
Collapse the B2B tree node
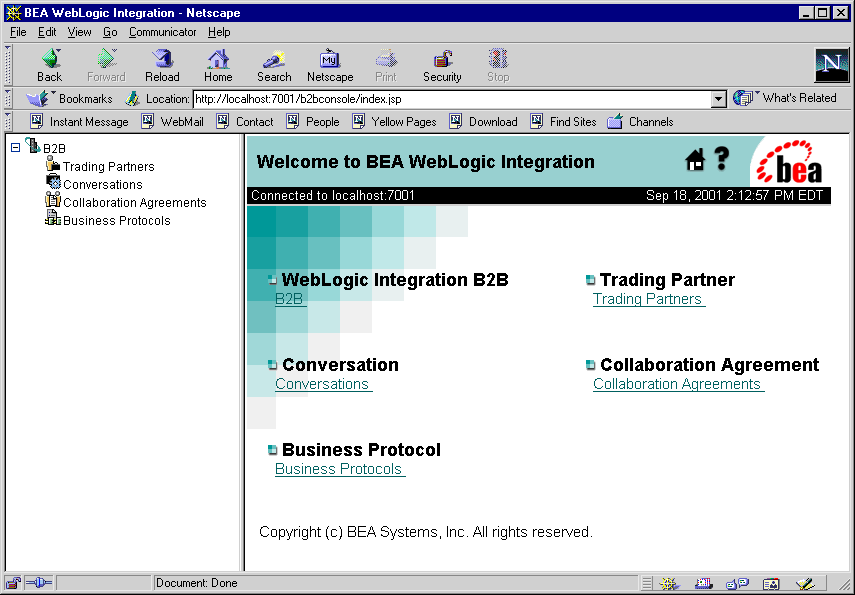click(x=15, y=147)
